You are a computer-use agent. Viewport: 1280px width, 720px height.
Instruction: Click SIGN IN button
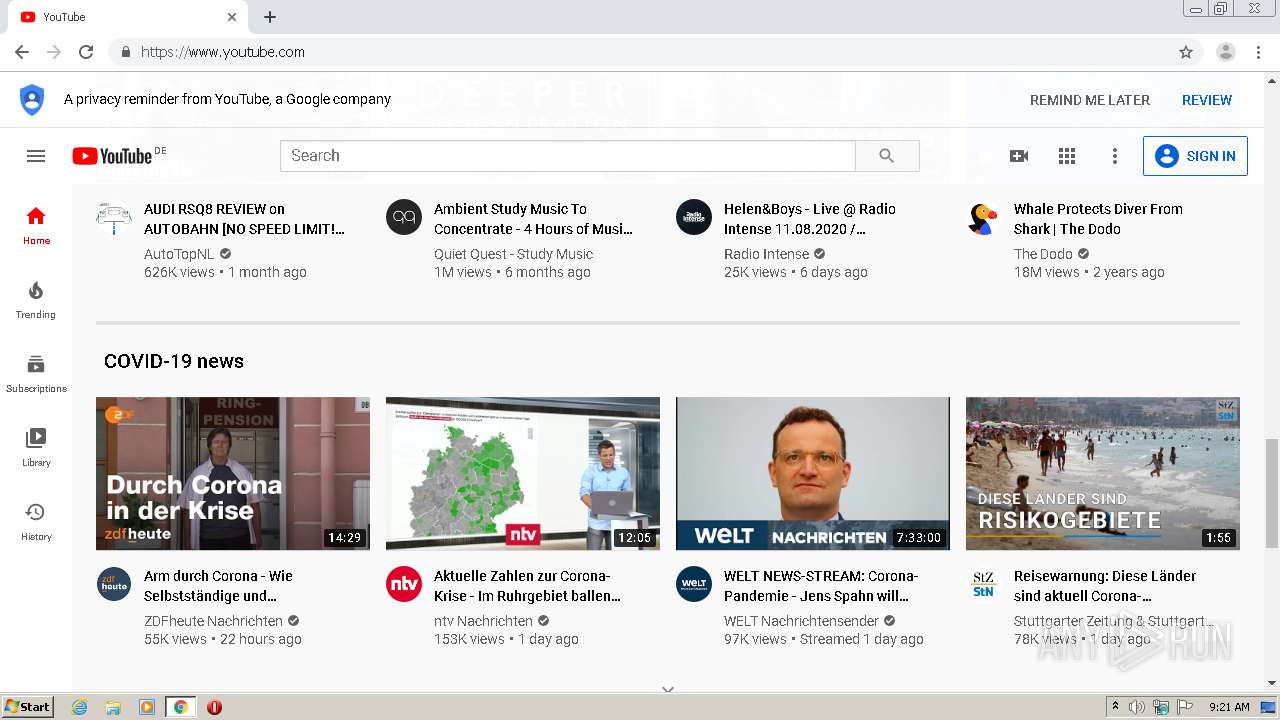1195,156
